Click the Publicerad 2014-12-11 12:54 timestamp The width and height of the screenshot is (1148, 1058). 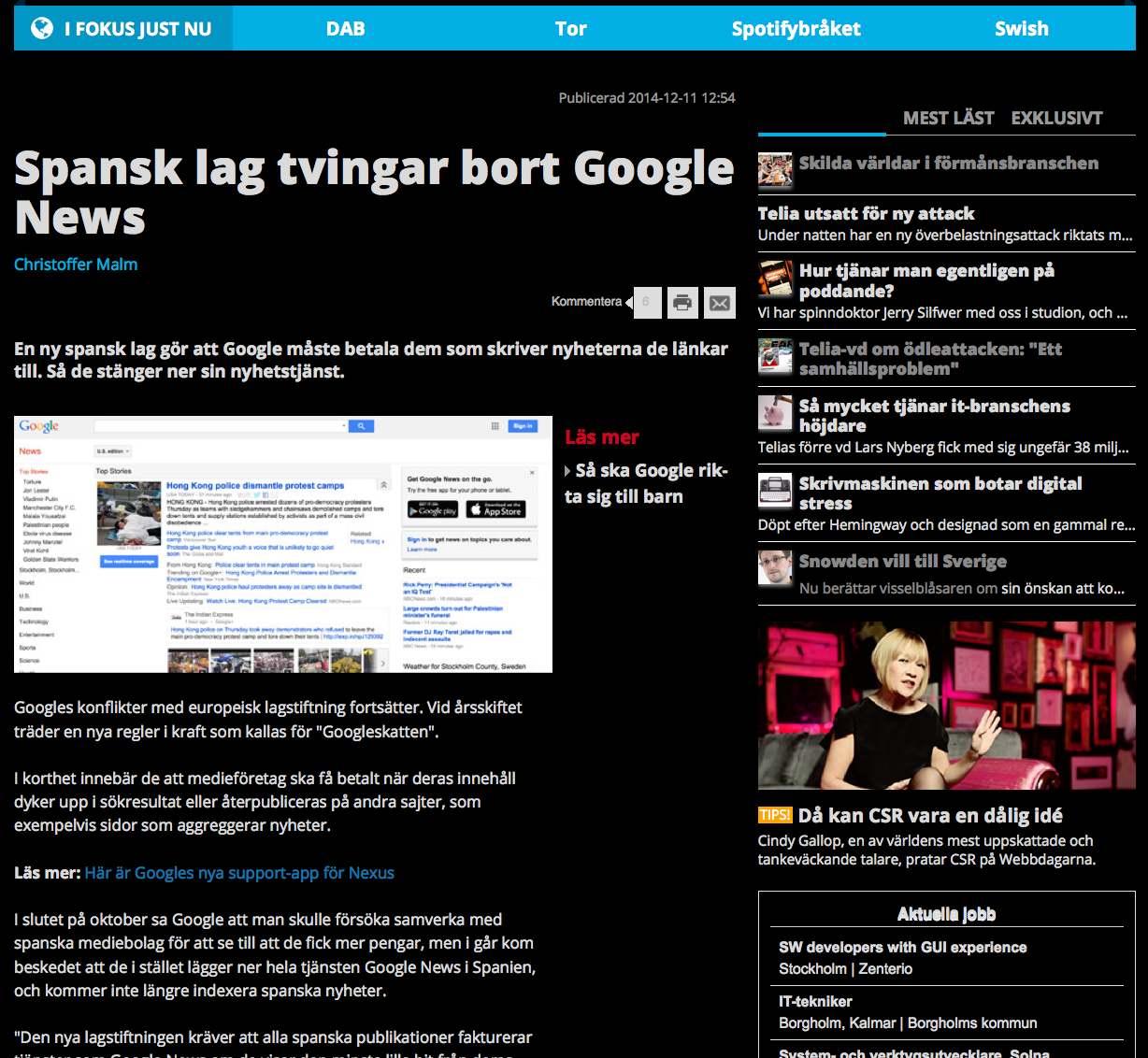[647, 97]
